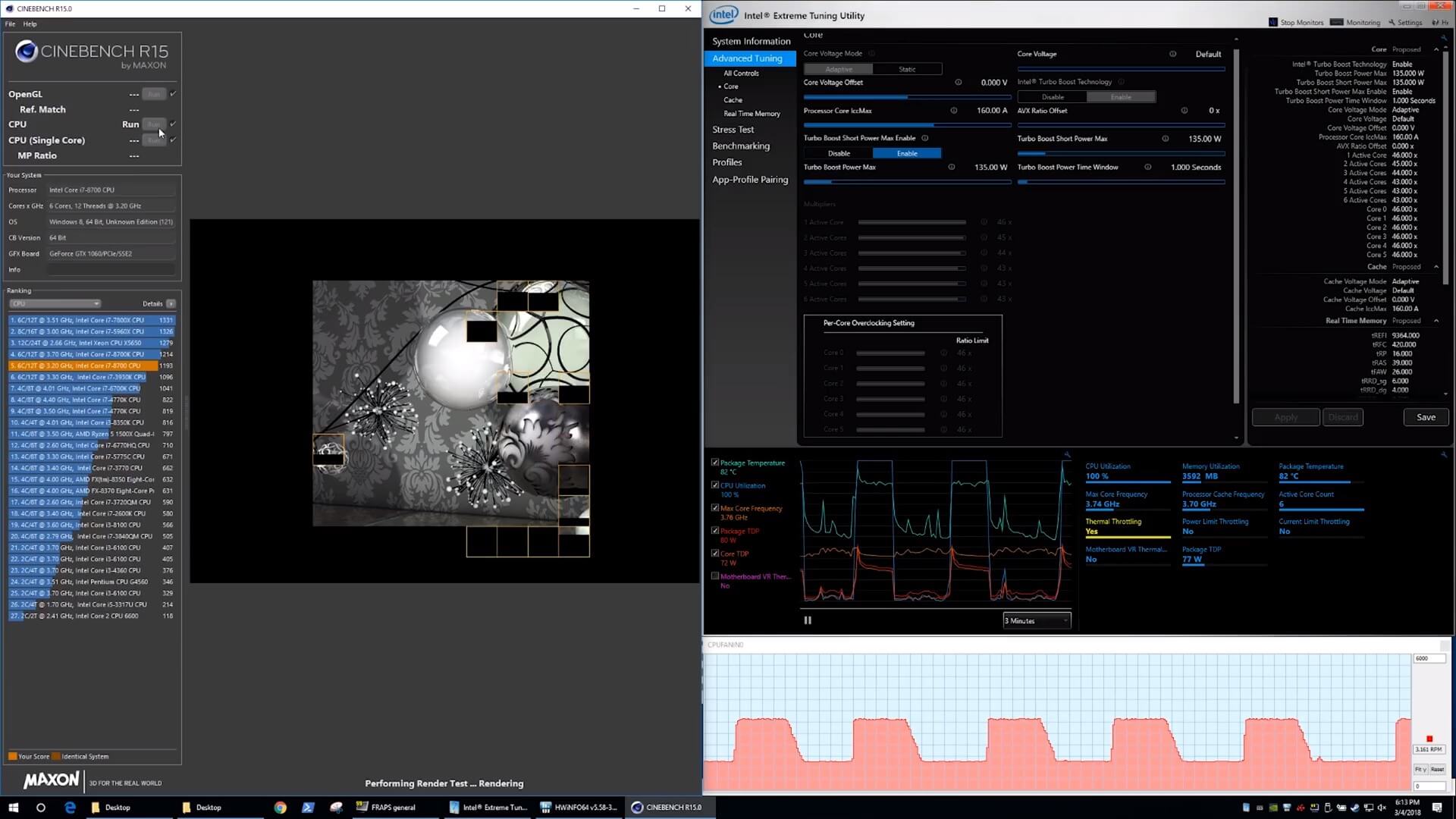This screenshot has height=819, width=1456.
Task: Open the Stress Test tab
Action: pyautogui.click(x=733, y=130)
